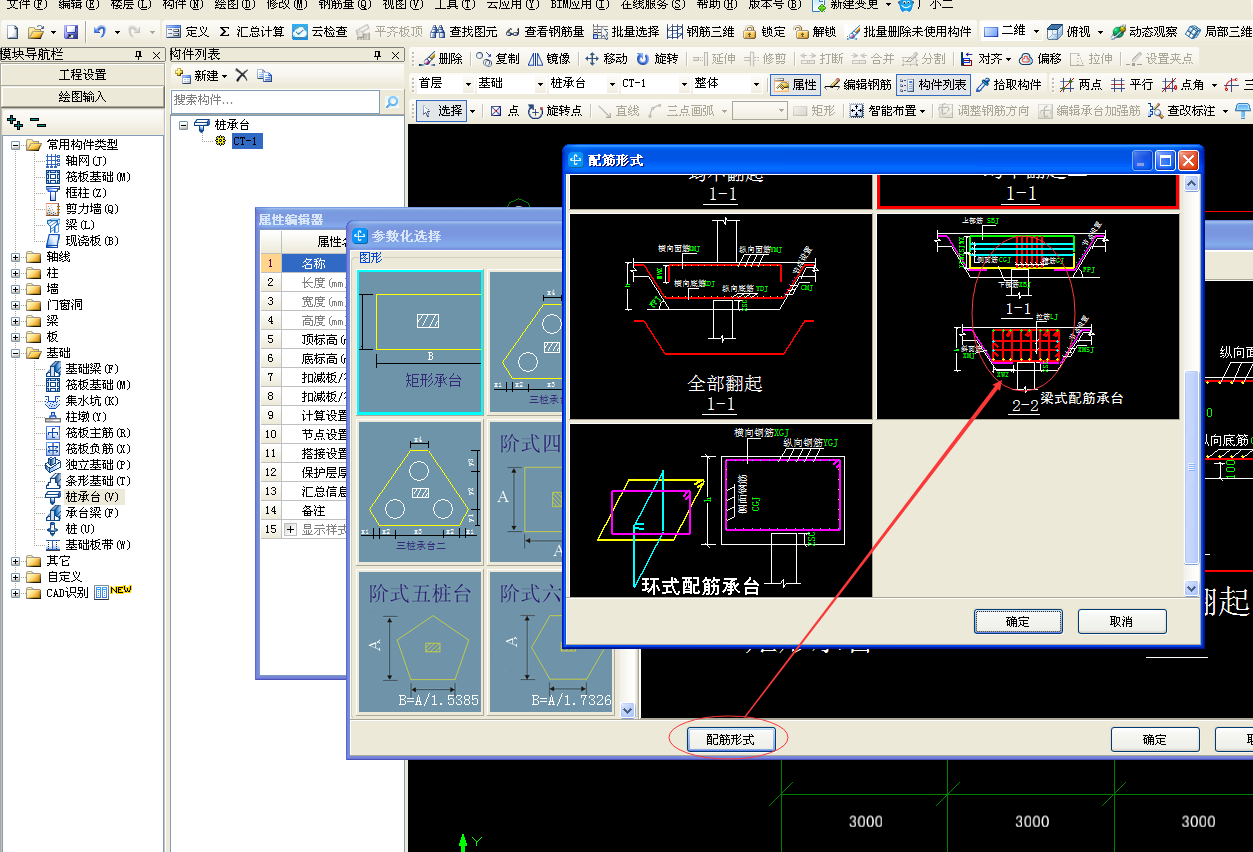Expand 显示样式 row in 属性编辑器
Viewport: 1253px width, 852px height.
pos(291,529)
